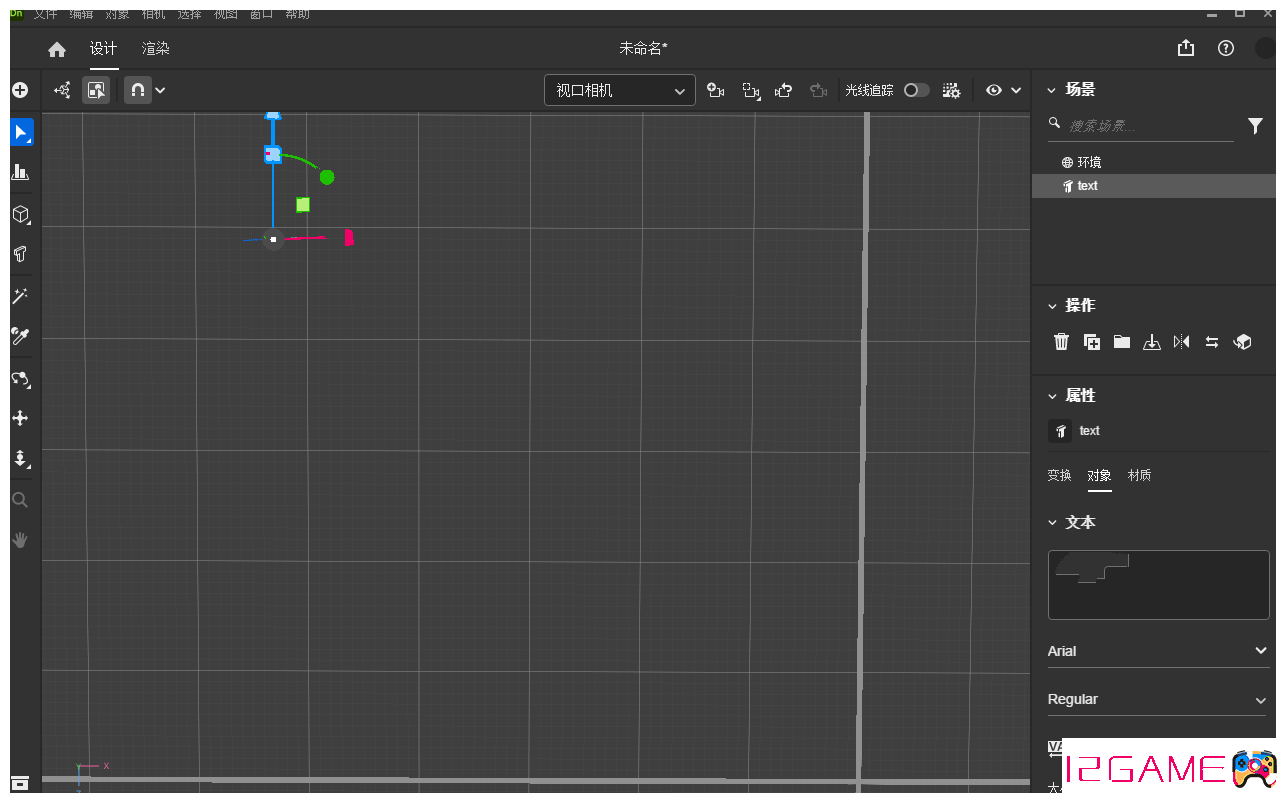Activate the Text tool in the left toolbar
This screenshot has width=1286, height=803.
point(20,254)
